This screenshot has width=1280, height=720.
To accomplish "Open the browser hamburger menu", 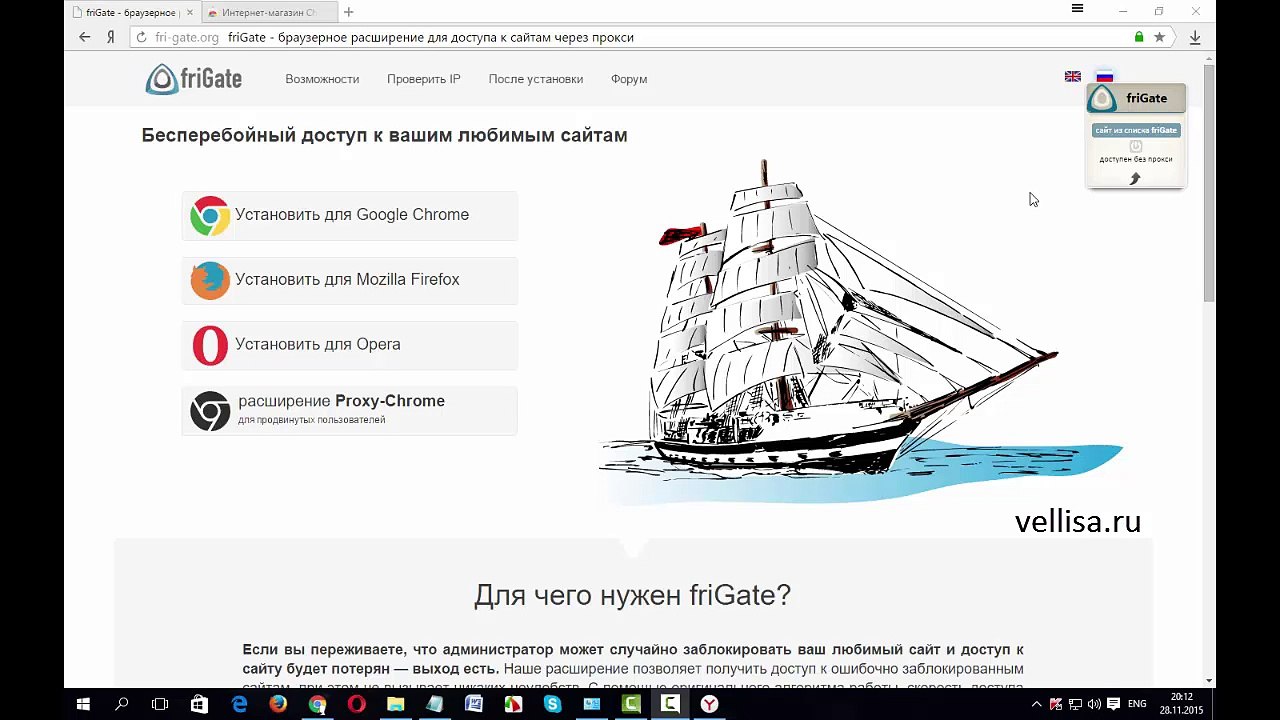I will (x=1077, y=9).
